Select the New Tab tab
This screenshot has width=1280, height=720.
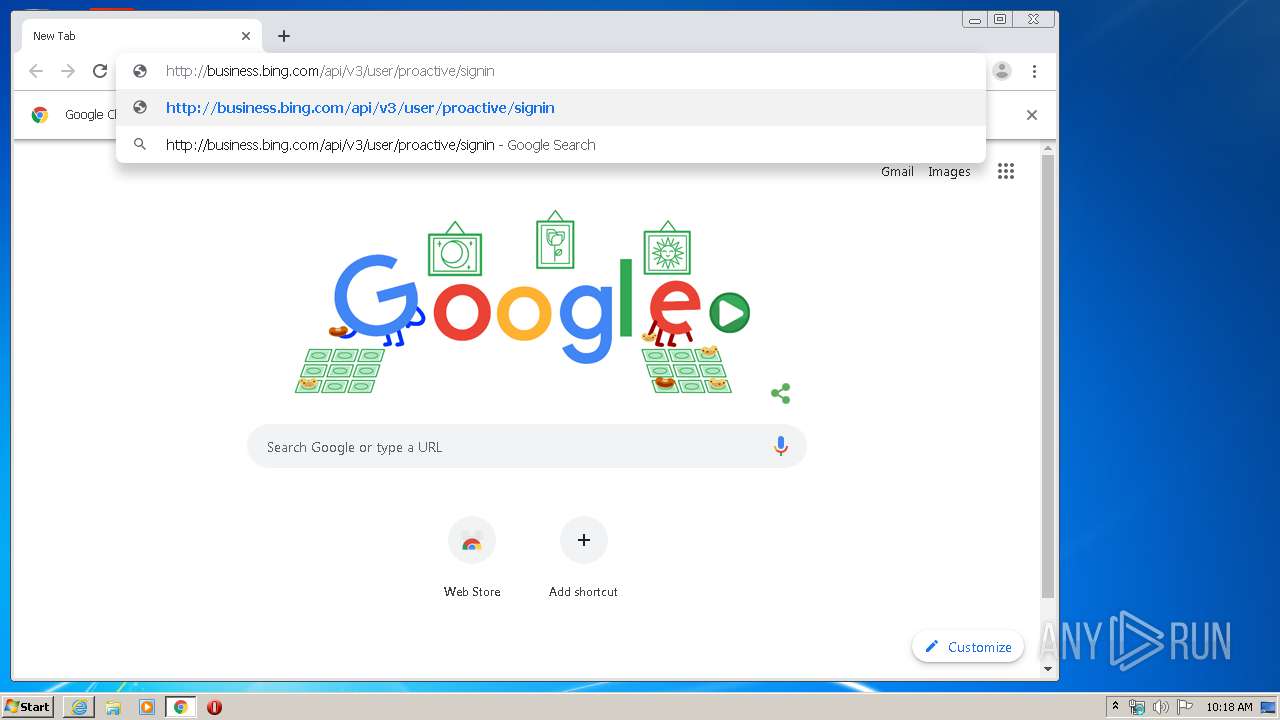[142, 36]
